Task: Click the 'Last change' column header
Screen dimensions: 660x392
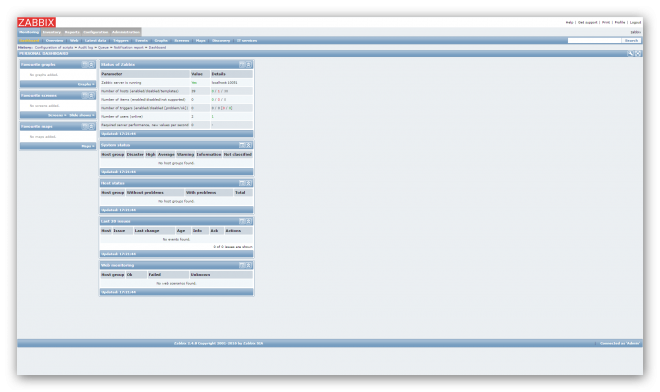Action: tap(154, 231)
